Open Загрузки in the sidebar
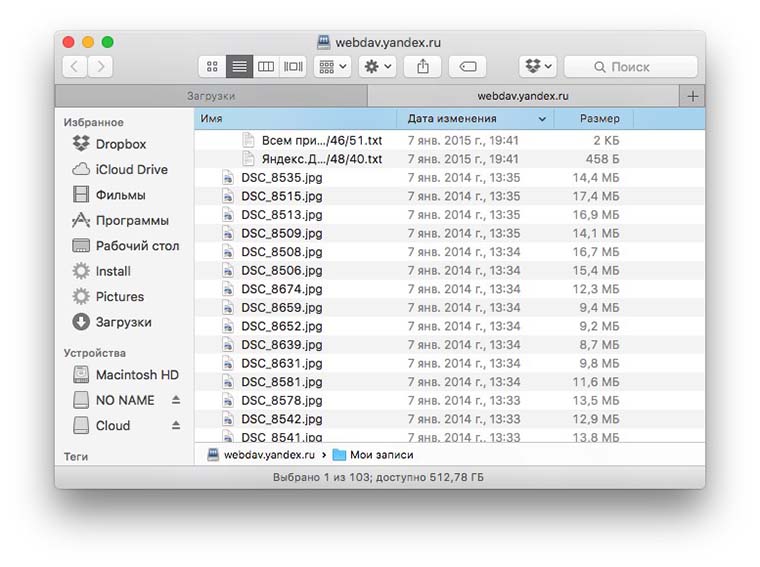 [x=123, y=322]
